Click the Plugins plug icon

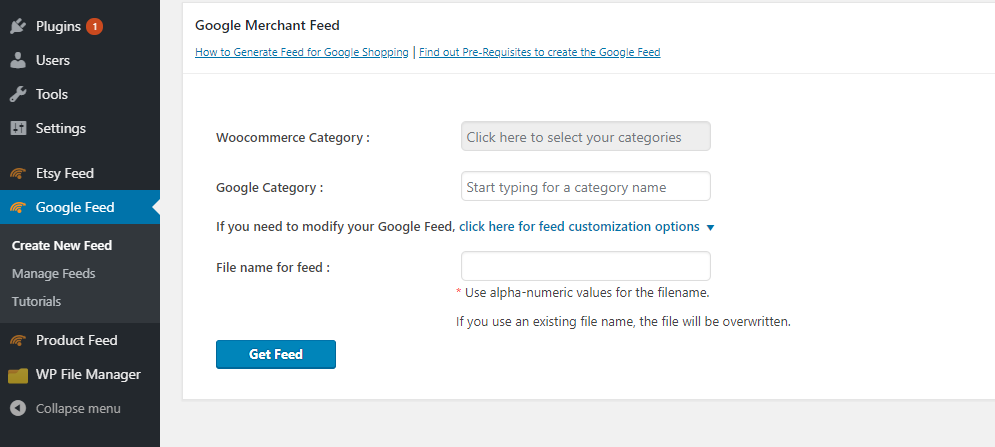click(x=18, y=26)
